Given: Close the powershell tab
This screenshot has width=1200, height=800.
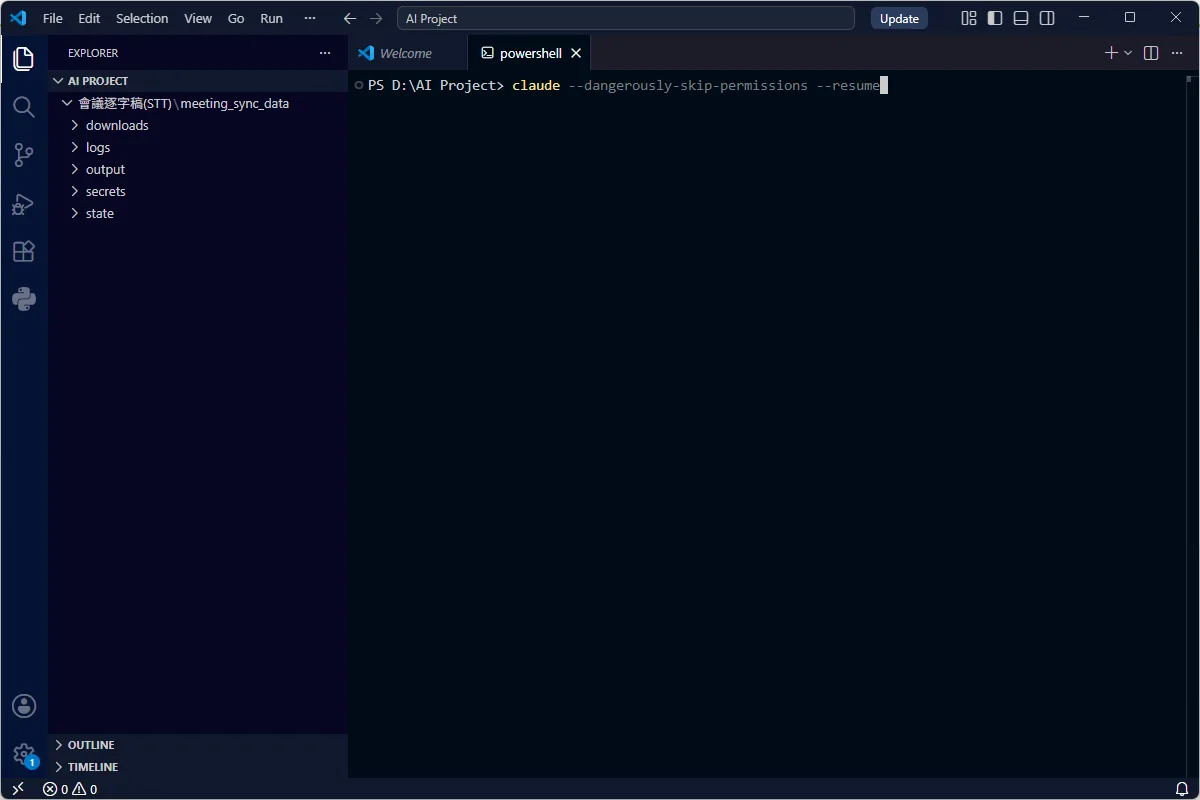Looking at the screenshot, I should coord(576,53).
